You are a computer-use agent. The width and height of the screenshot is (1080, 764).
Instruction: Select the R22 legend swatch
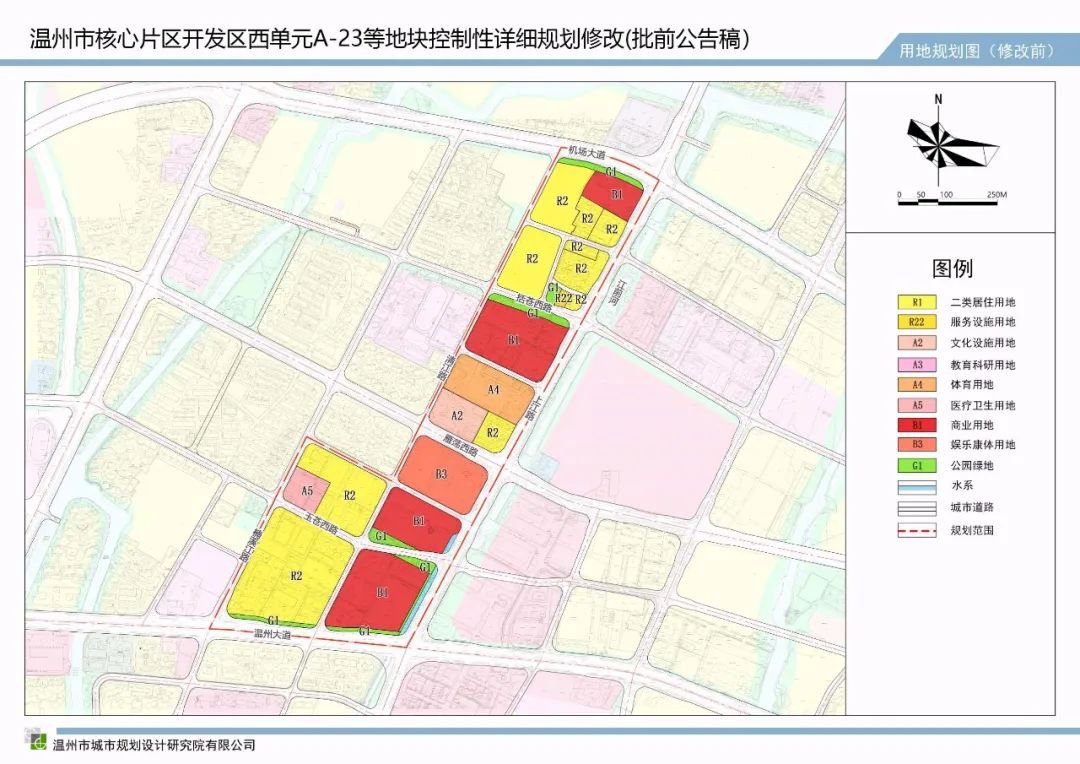[917, 322]
